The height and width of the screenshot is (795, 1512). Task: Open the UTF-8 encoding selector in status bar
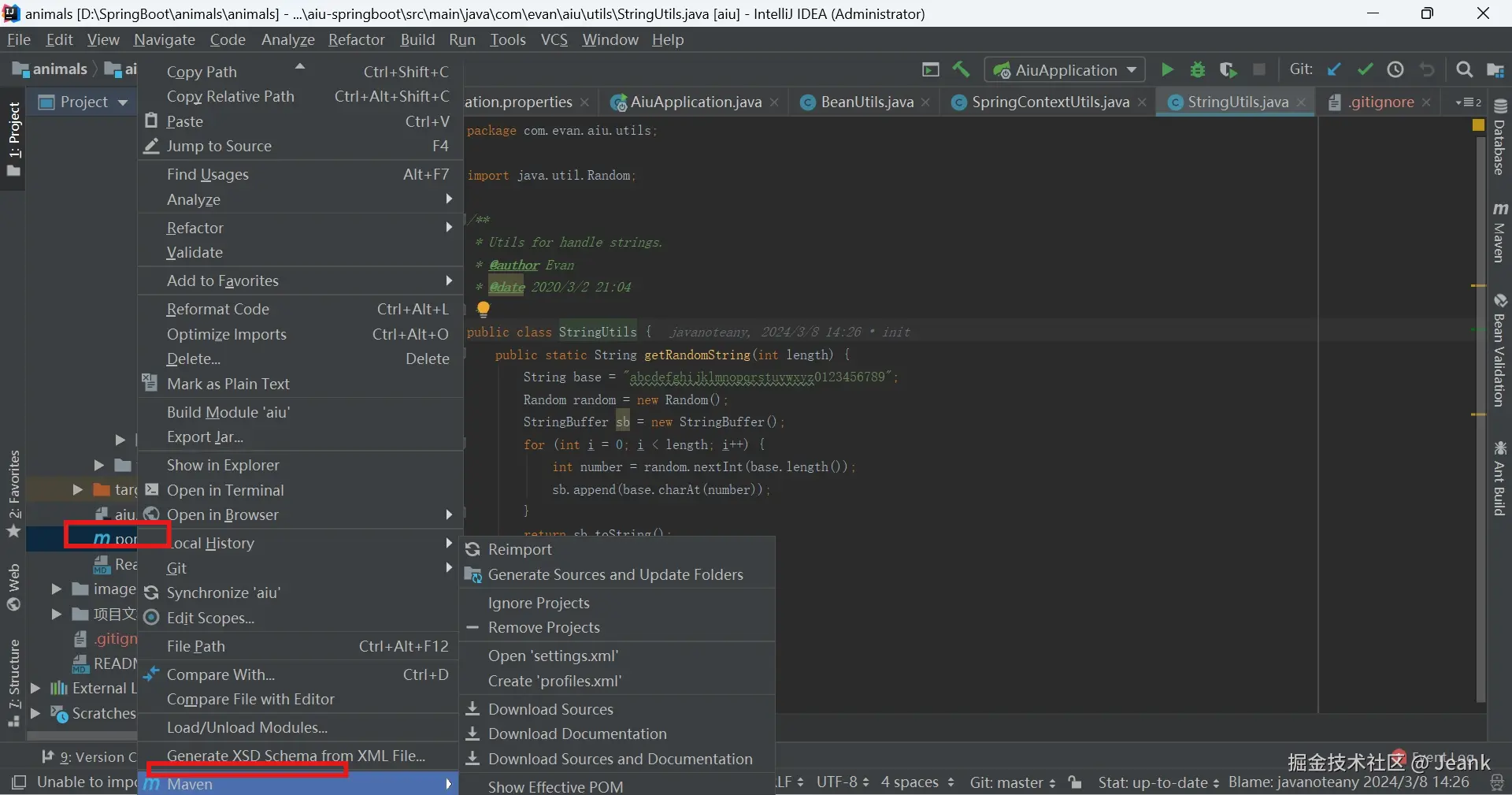(x=843, y=782)
